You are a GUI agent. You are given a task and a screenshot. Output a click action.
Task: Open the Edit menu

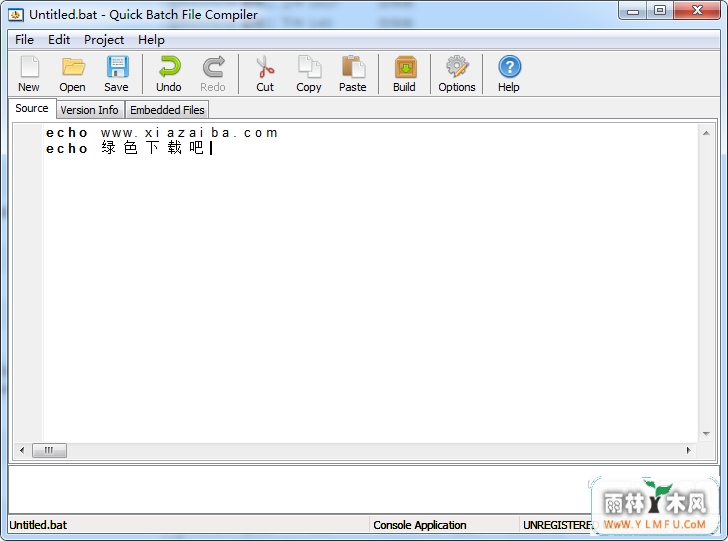pyautogui.click(x=59, y=40)
